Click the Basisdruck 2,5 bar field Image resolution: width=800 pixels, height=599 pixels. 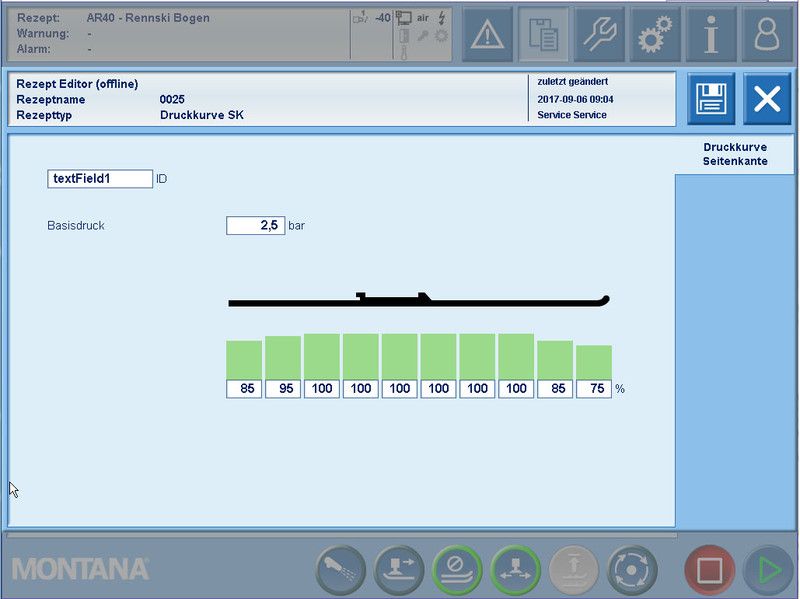256,226
